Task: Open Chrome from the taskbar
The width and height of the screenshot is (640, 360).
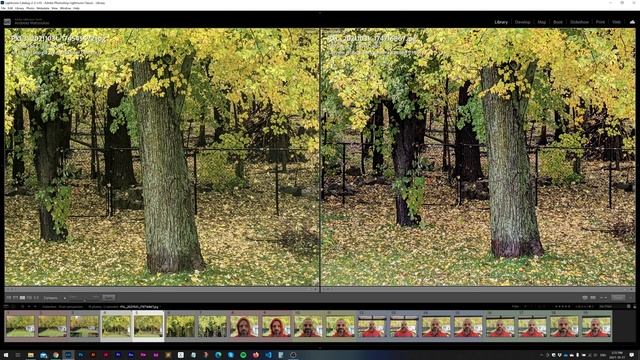Action: [56, 355]
